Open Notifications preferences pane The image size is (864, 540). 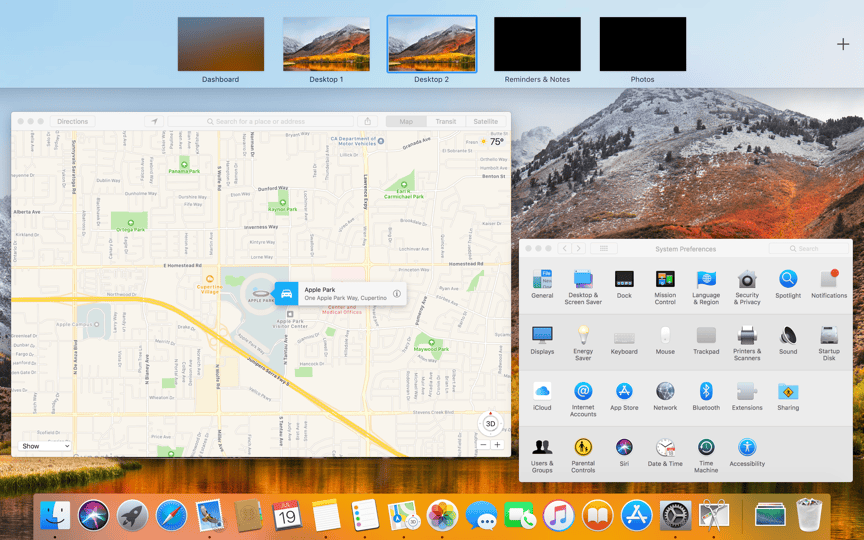[829, 284]
